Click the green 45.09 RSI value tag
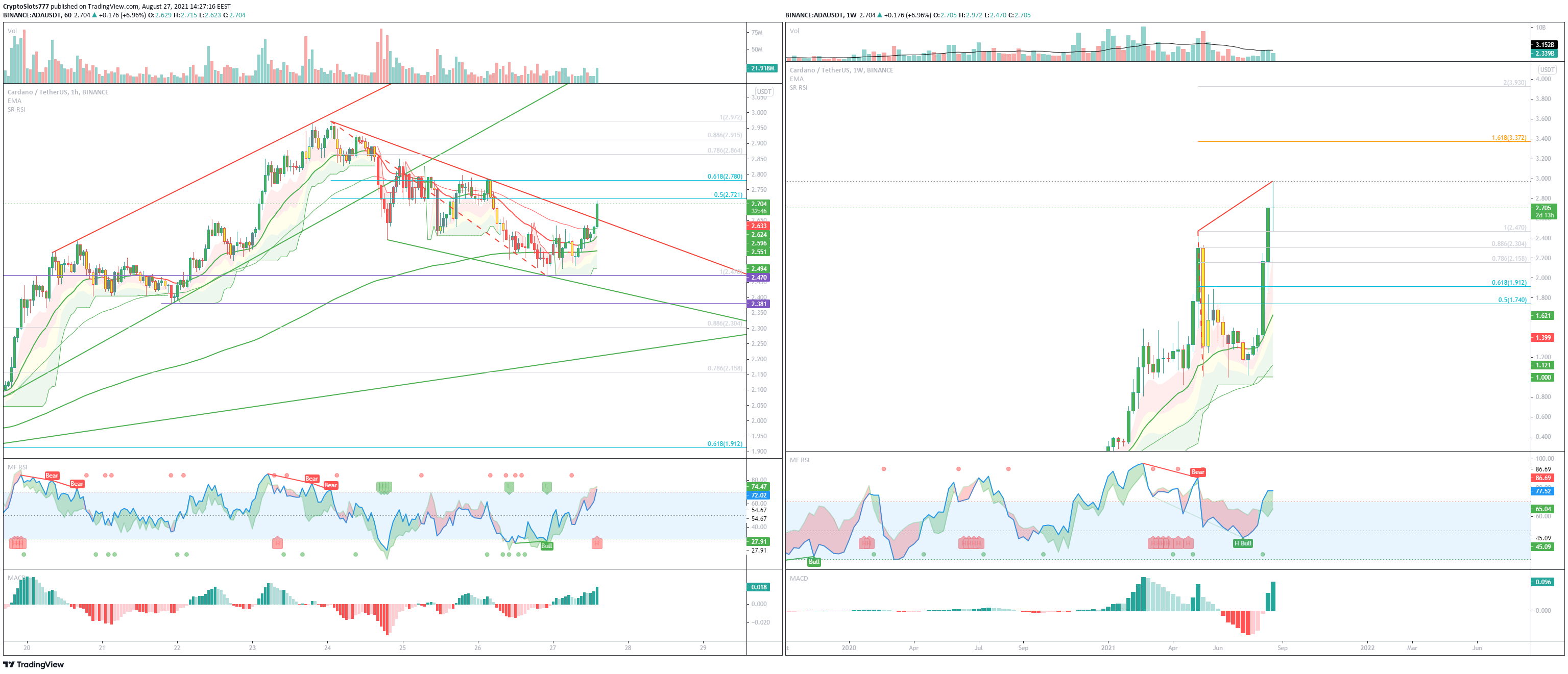The image size is (1568, 674). pos(1543,547)
